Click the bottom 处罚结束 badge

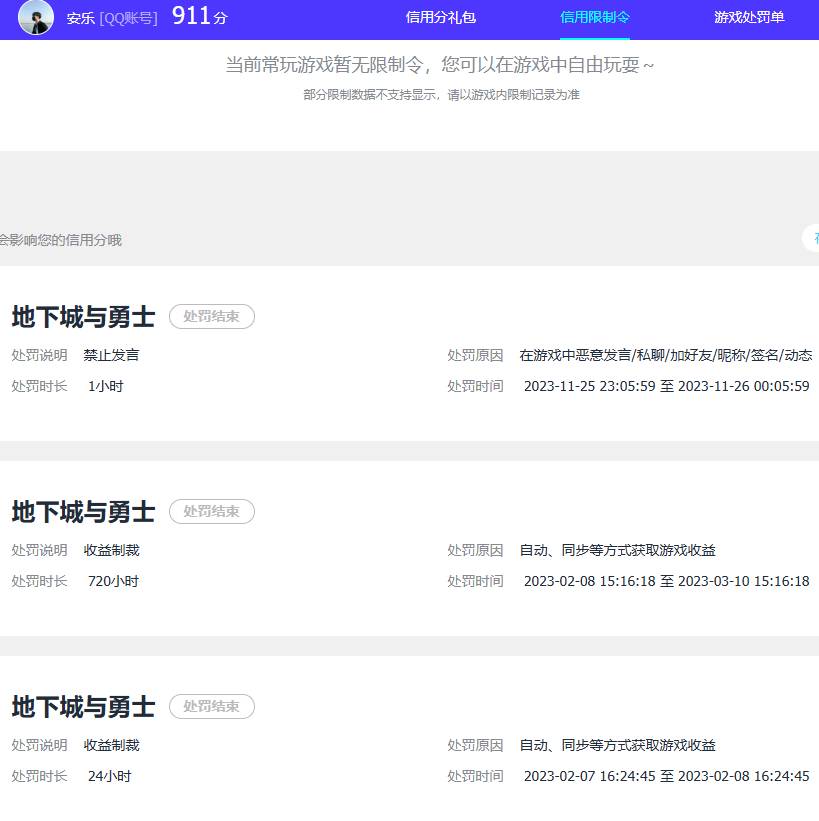211,706
